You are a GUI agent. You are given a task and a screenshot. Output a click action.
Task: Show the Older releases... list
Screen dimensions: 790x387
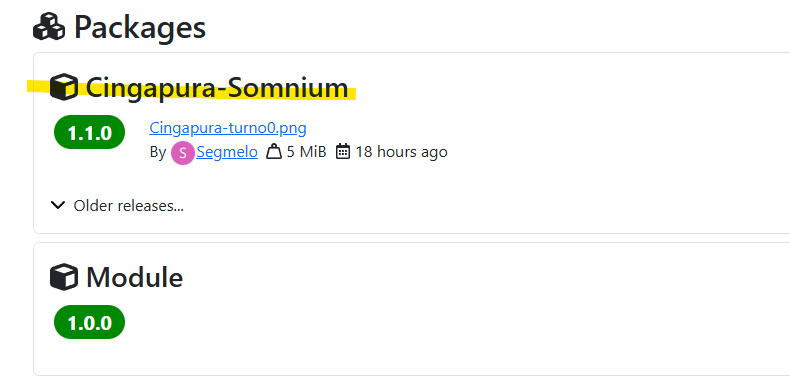pos(128,206)
